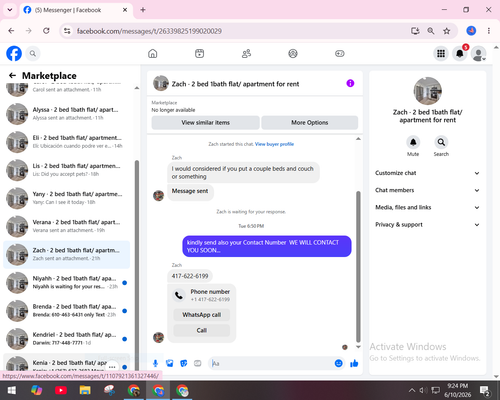Bookmark this page with star icon
The height and width of the screenshot is (400, 500).
point(447,31)
